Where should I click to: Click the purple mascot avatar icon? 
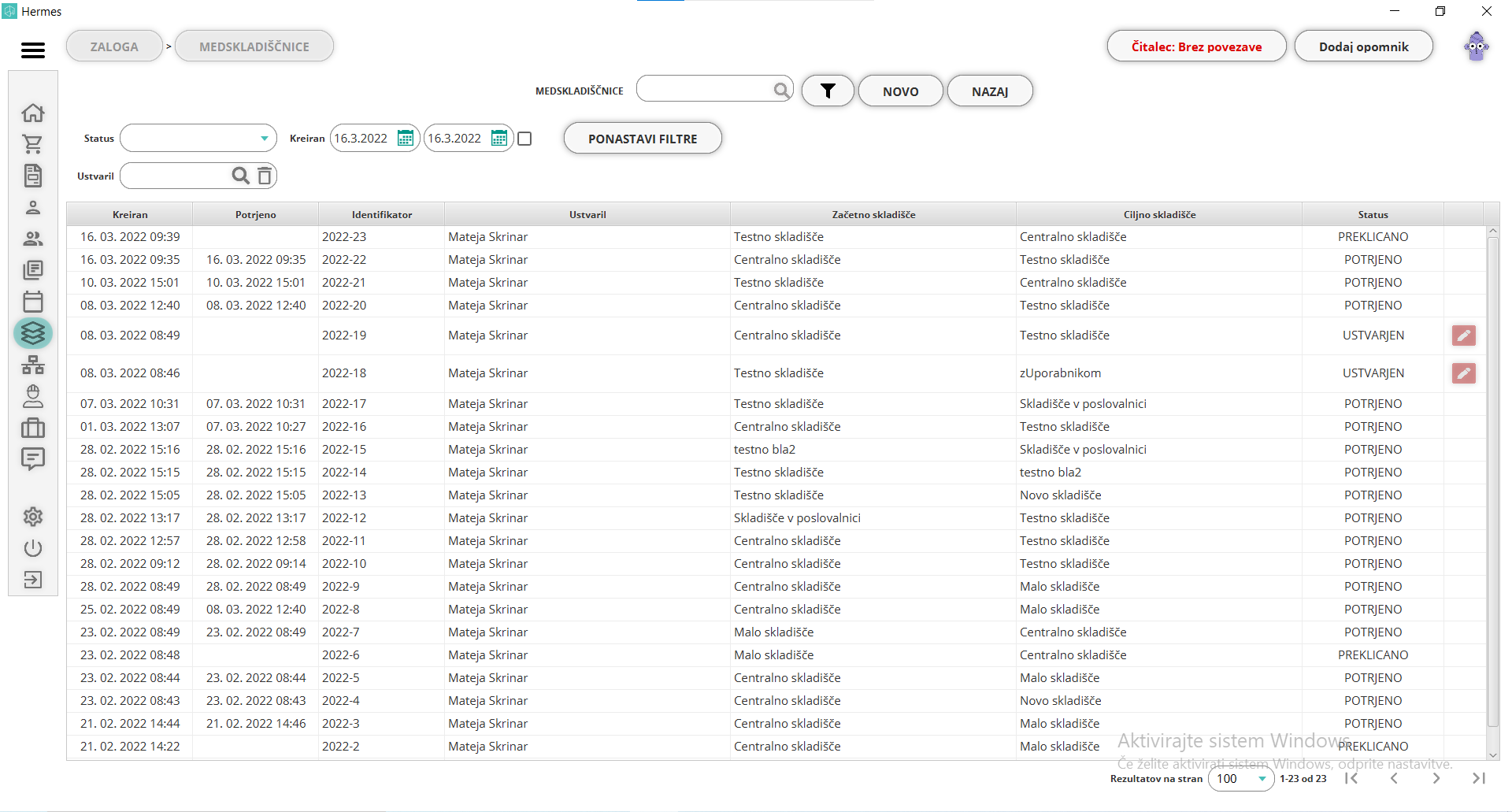[1477, 46]
